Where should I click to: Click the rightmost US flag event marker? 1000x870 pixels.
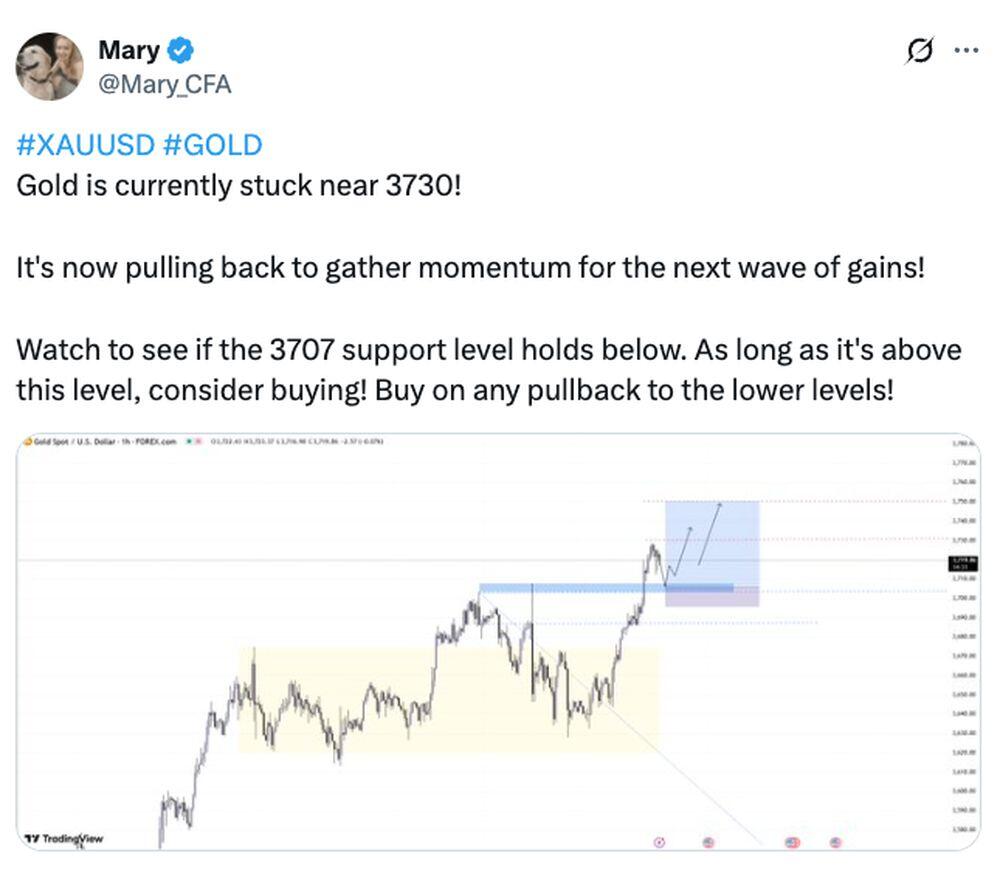coord(836,842)
